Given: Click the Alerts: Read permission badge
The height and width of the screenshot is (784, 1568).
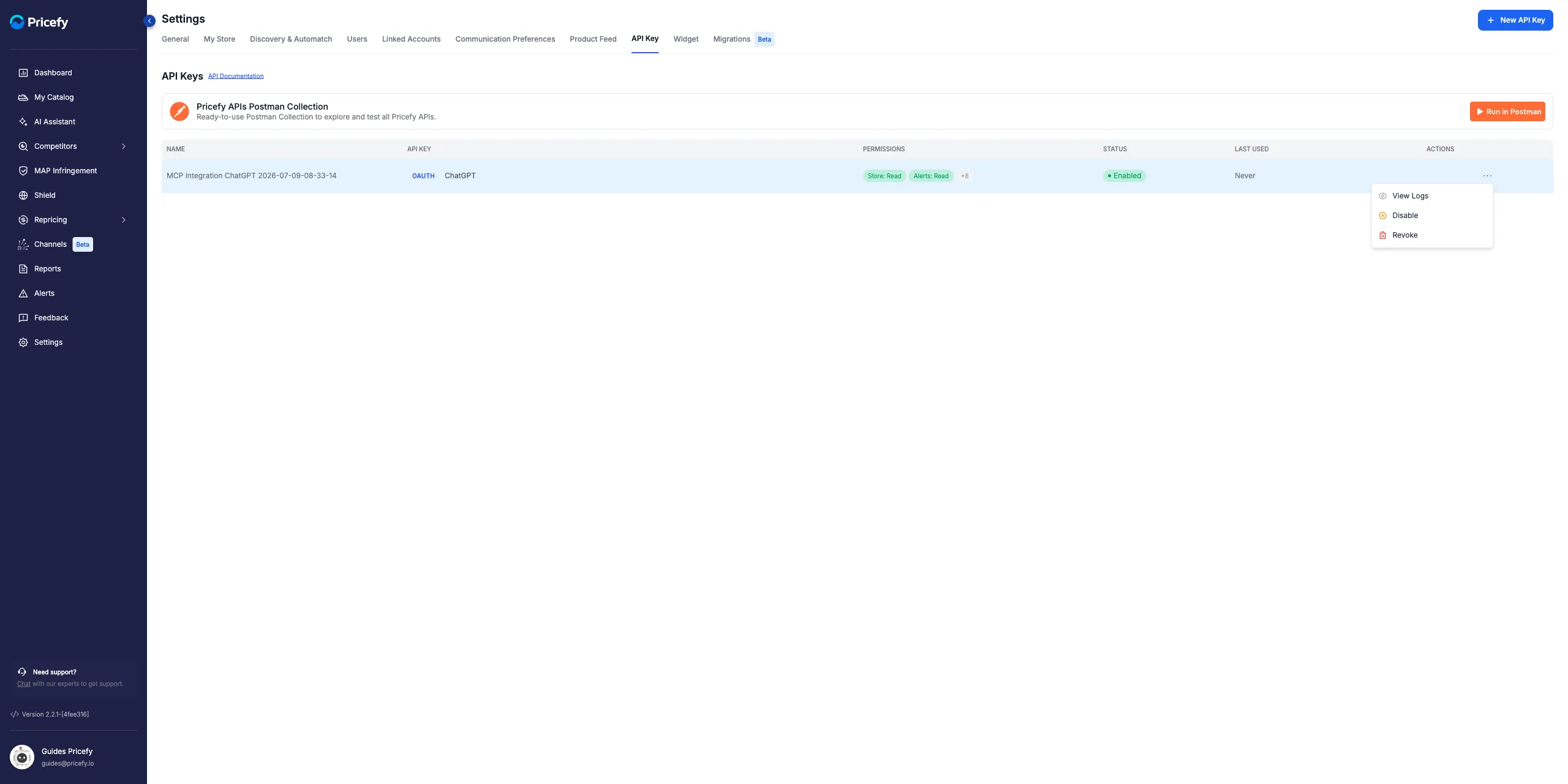Looking at the screenshot, I should 931,176.
